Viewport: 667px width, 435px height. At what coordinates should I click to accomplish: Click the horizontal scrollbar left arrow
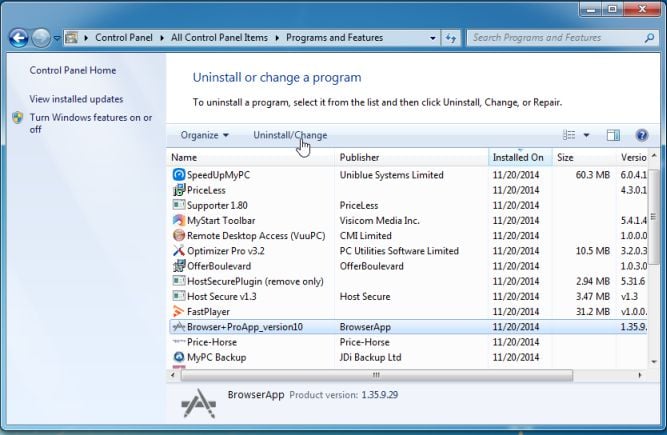point(173,375)
